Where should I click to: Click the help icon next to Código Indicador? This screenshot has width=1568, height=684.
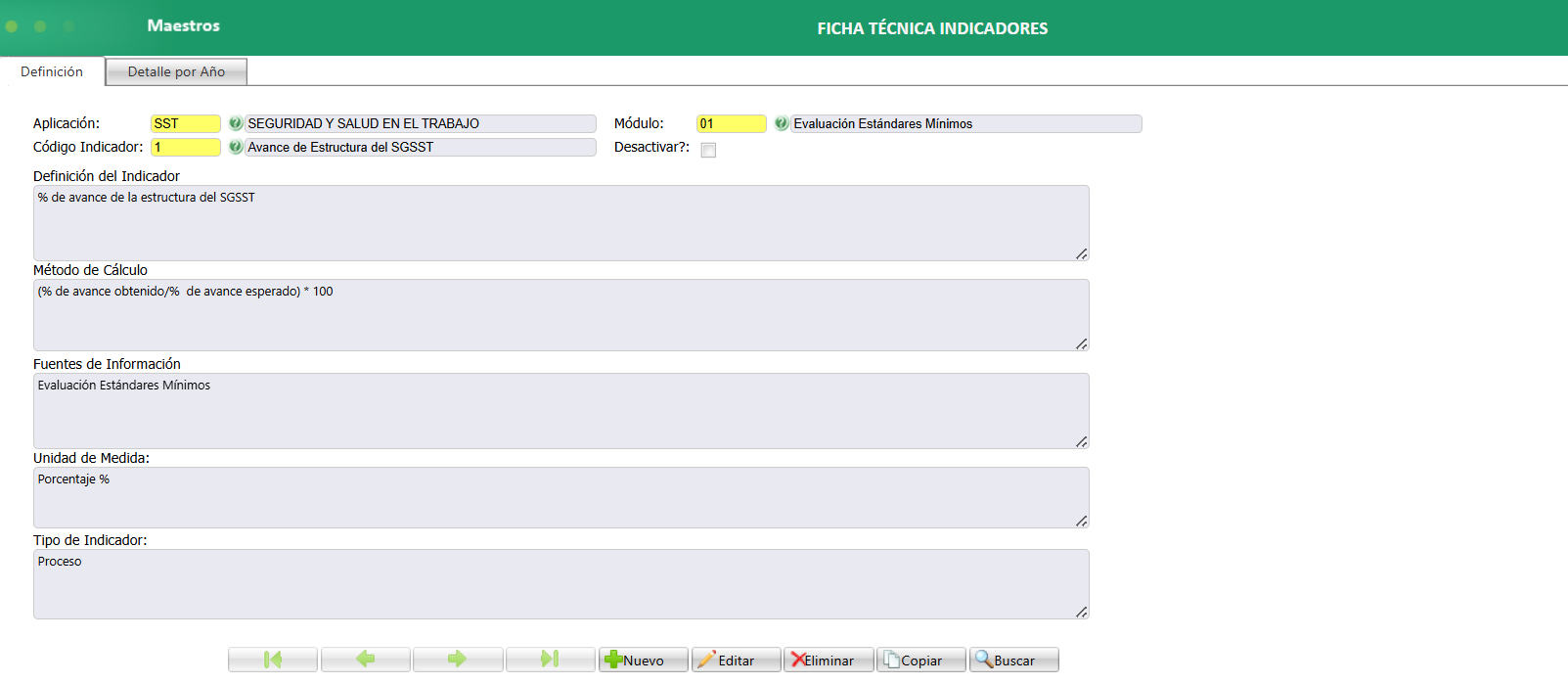(235, 147)
